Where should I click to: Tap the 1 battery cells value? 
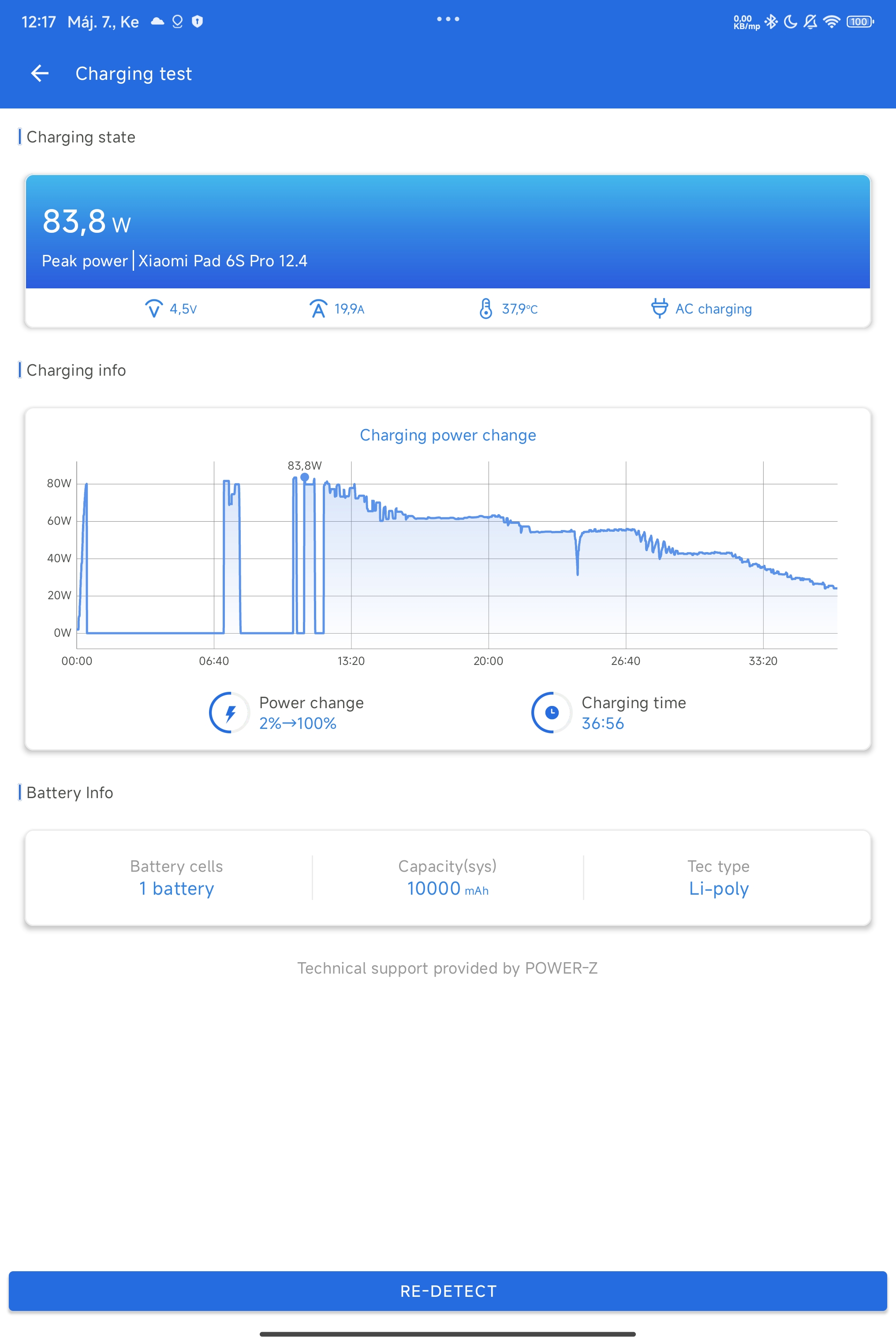(x=176, y=889)
